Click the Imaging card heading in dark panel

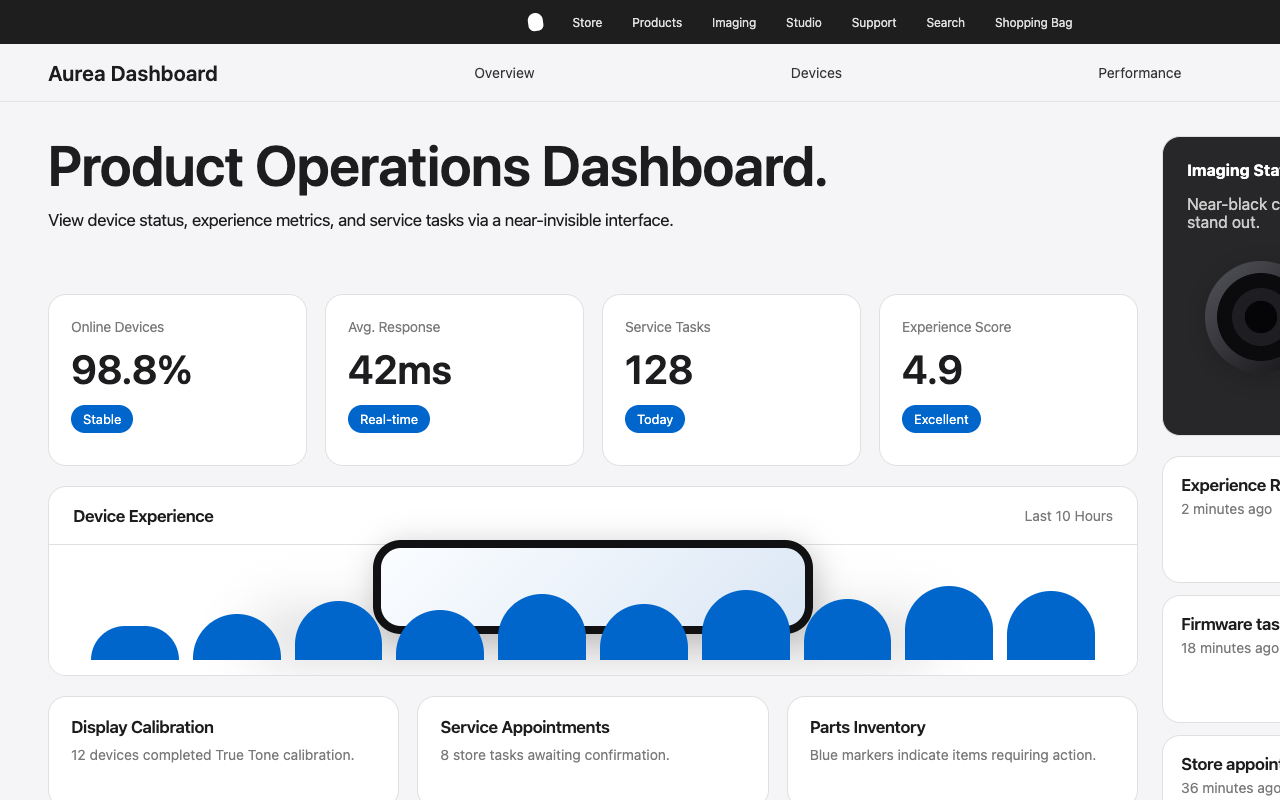pyautogui.click(x=1233, y=170)
